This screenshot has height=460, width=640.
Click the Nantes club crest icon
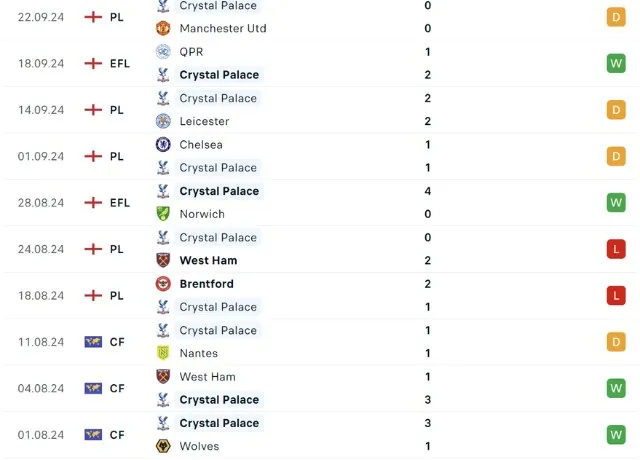163,353
